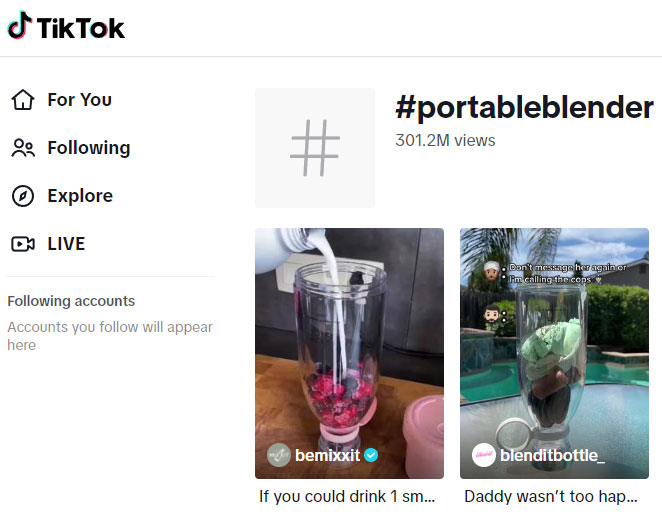Switch to LIVE section
Screen dimensions: 662x517
tap(66, 244)
